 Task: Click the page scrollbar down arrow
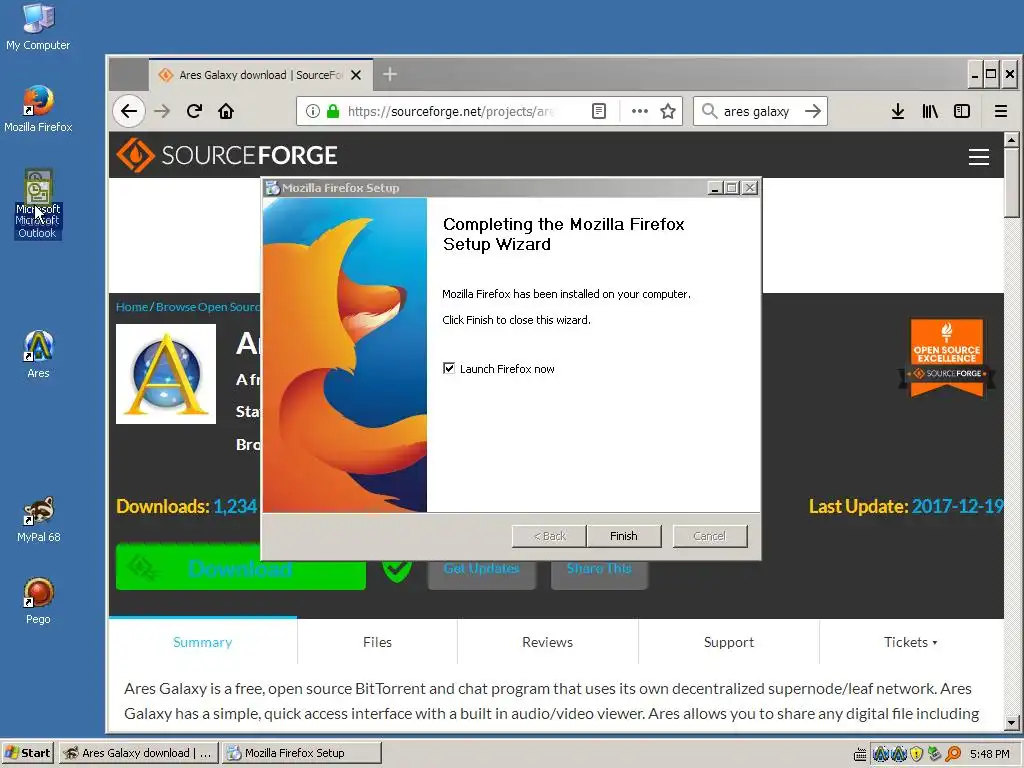(1011, 723)
